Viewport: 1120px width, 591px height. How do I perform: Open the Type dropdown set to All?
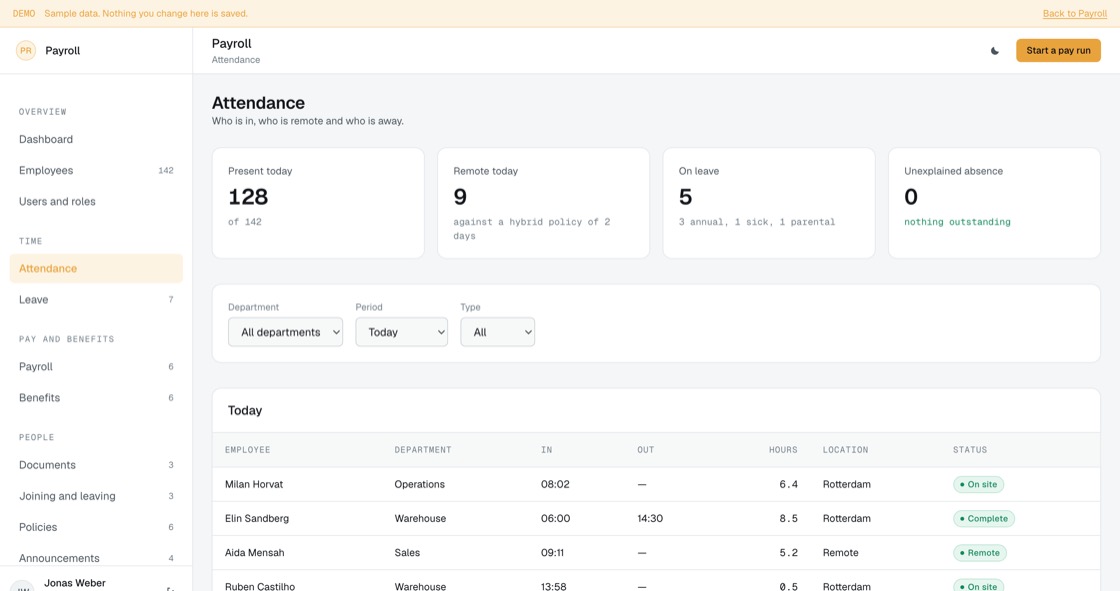pyautogui.click(x=497, y=332)
